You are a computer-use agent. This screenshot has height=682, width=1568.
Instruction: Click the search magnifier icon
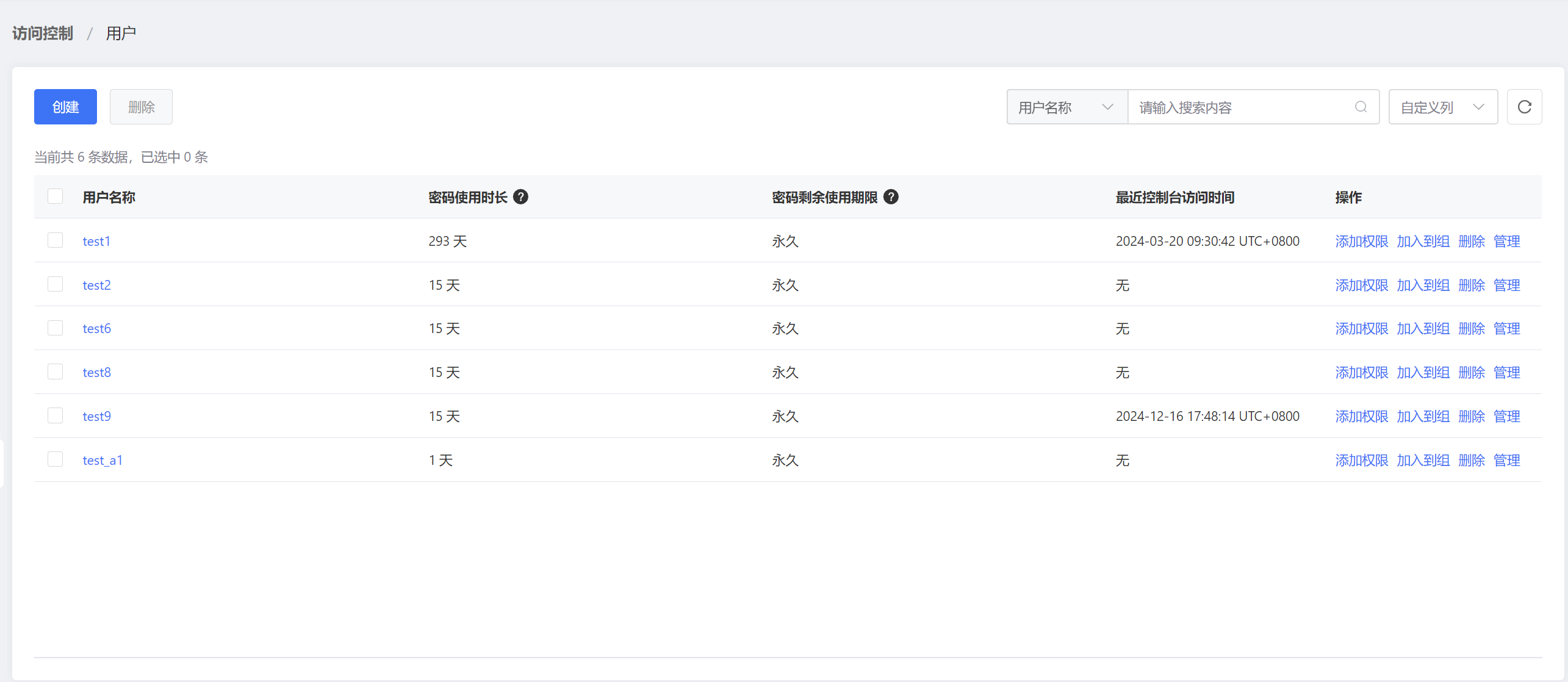(x=1361, y=107)
